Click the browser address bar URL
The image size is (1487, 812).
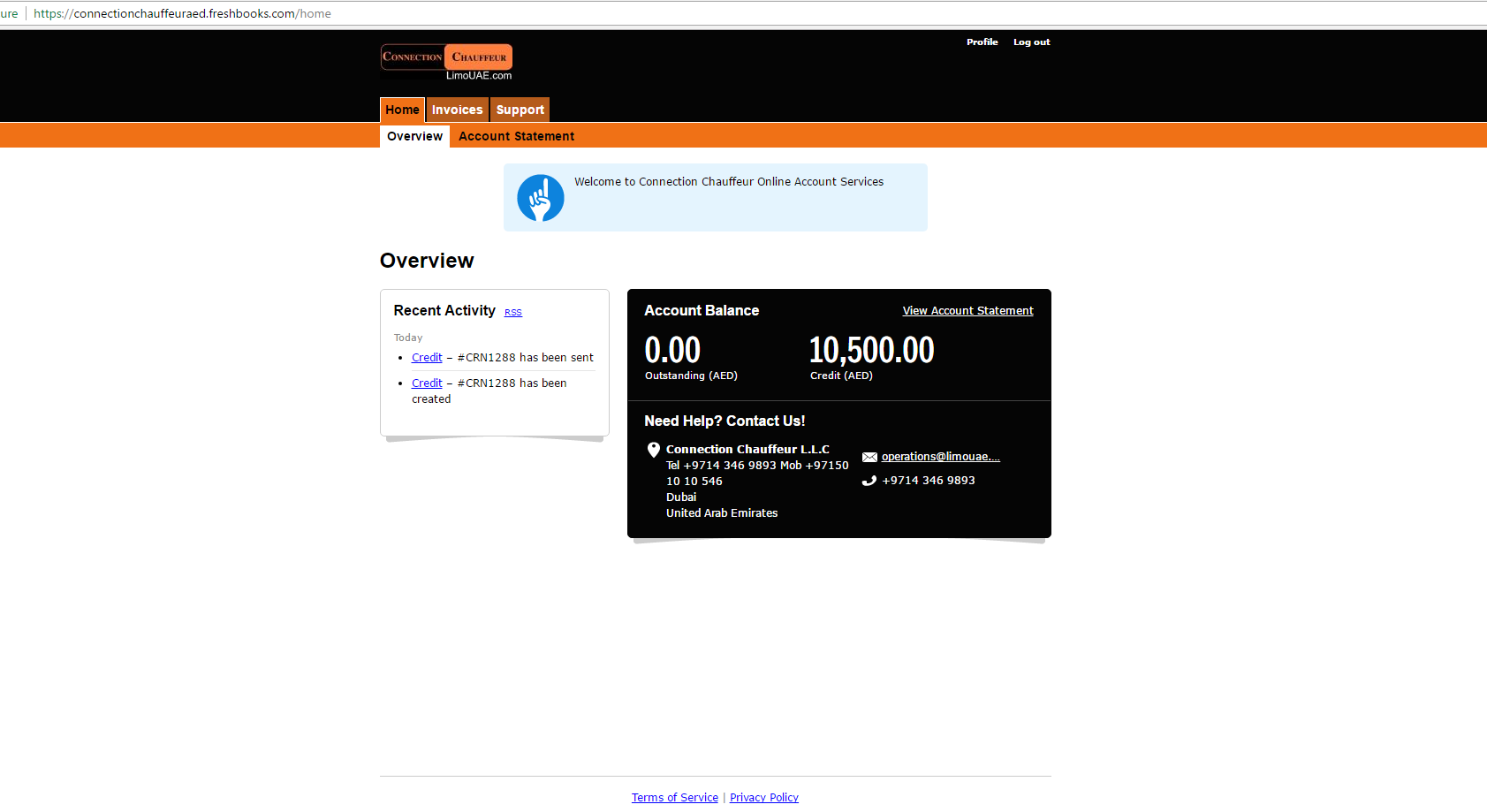pos(182,13)
